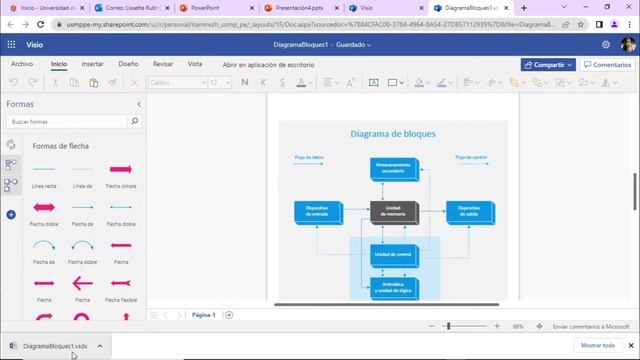The width and height of the screenshot is (640, 360).
Task: Switch to the Diseño tab
Action: click(128, 64)
